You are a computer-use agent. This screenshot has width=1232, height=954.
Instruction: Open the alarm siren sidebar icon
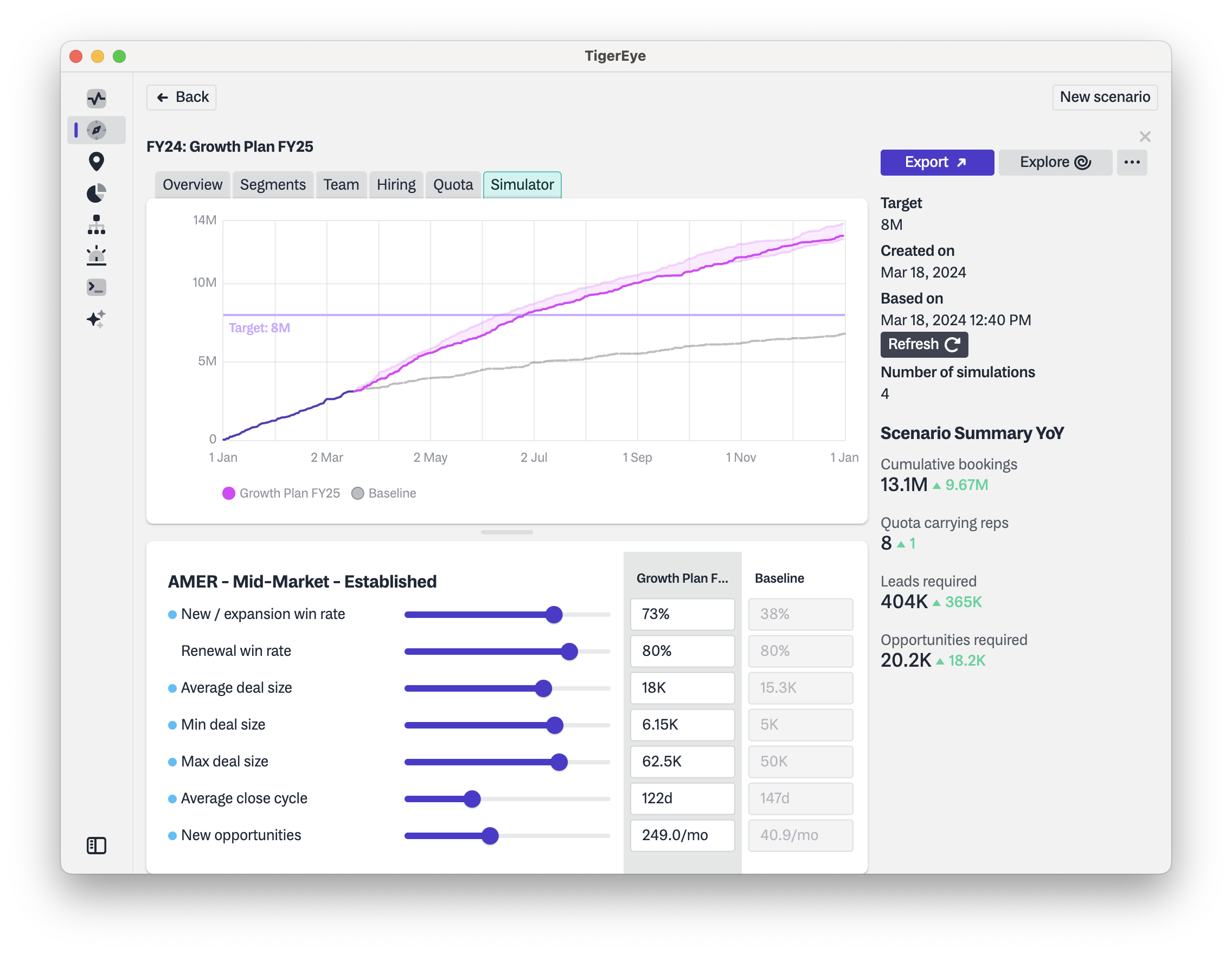(x=97, y=255)
